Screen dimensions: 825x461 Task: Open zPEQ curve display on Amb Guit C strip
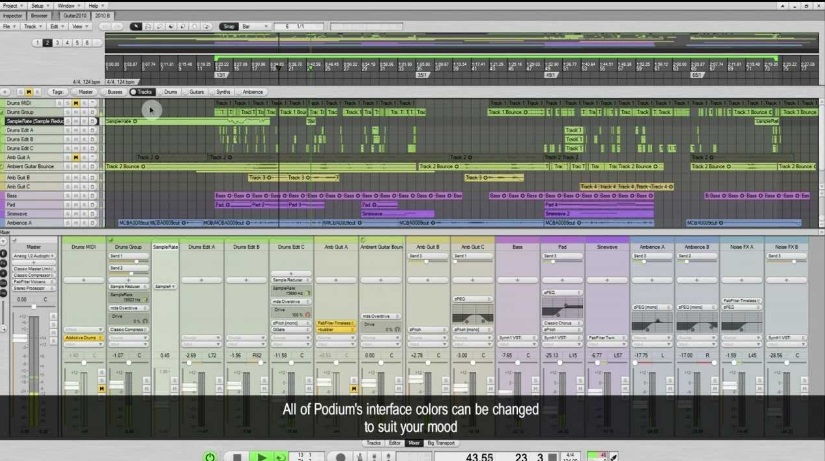point(472,314)
